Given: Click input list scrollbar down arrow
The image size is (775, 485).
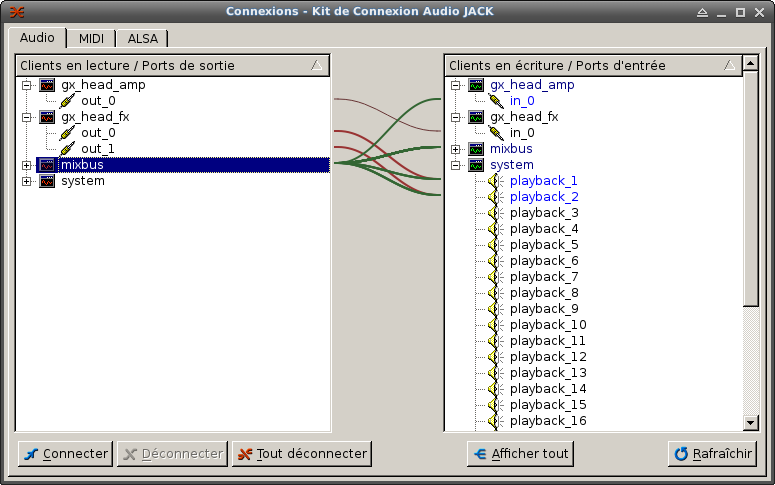Looking at the screenshot, I should 750,423.
